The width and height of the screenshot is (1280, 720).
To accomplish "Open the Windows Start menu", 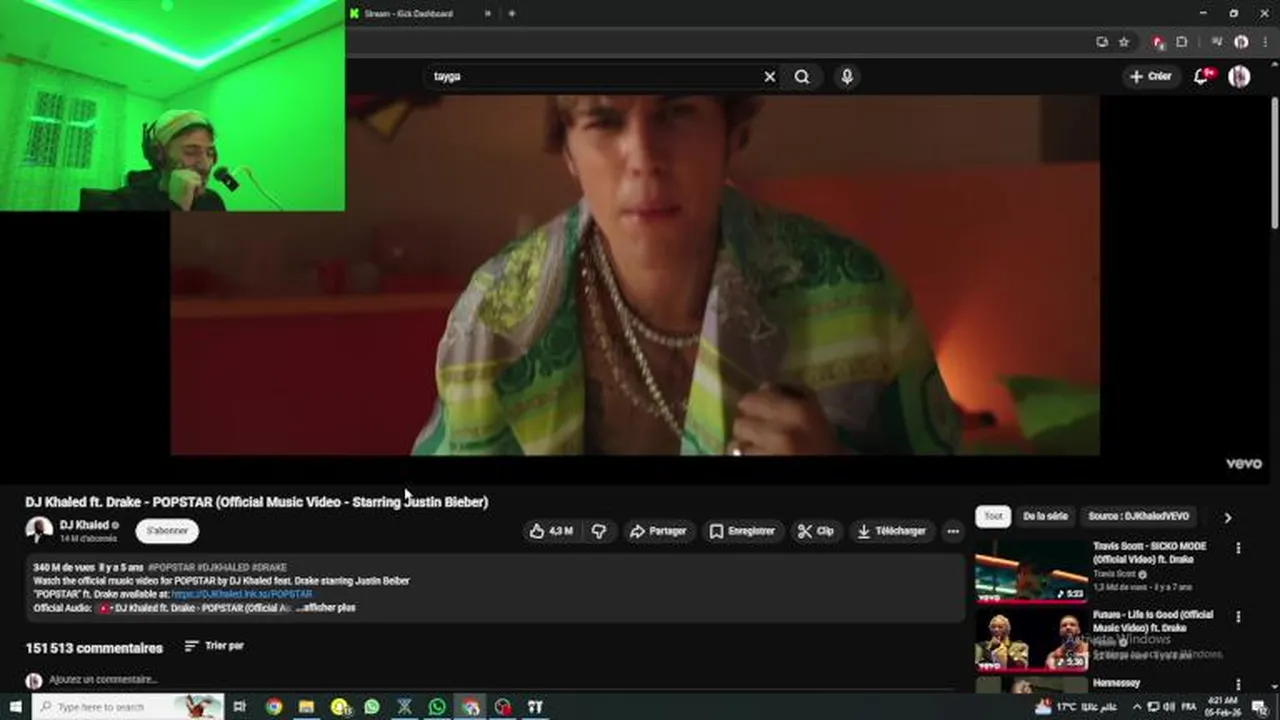I will (15, 707).
